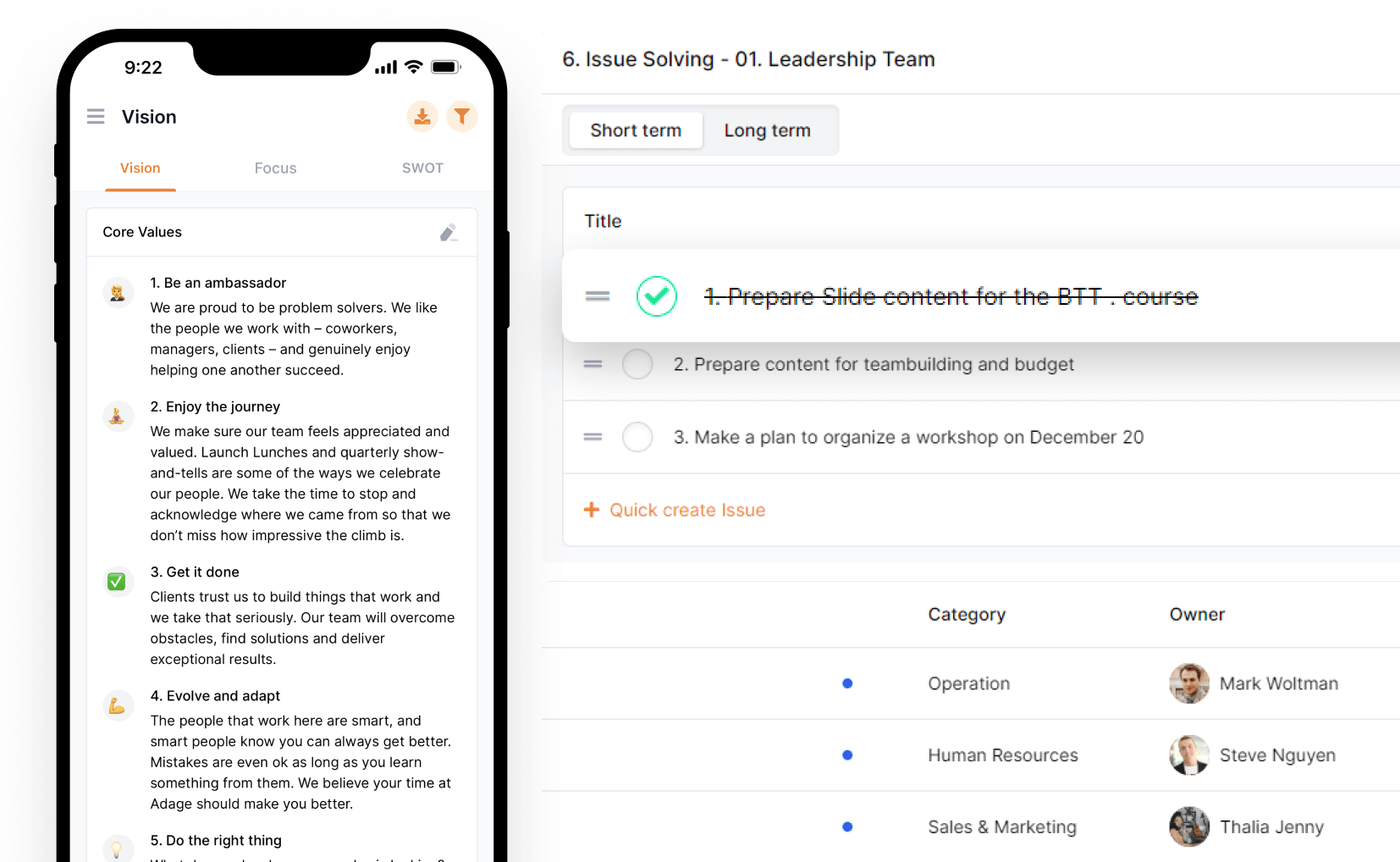Select the Long term tab
Screen dimensions: 1400x862
[x=767, y=130]
